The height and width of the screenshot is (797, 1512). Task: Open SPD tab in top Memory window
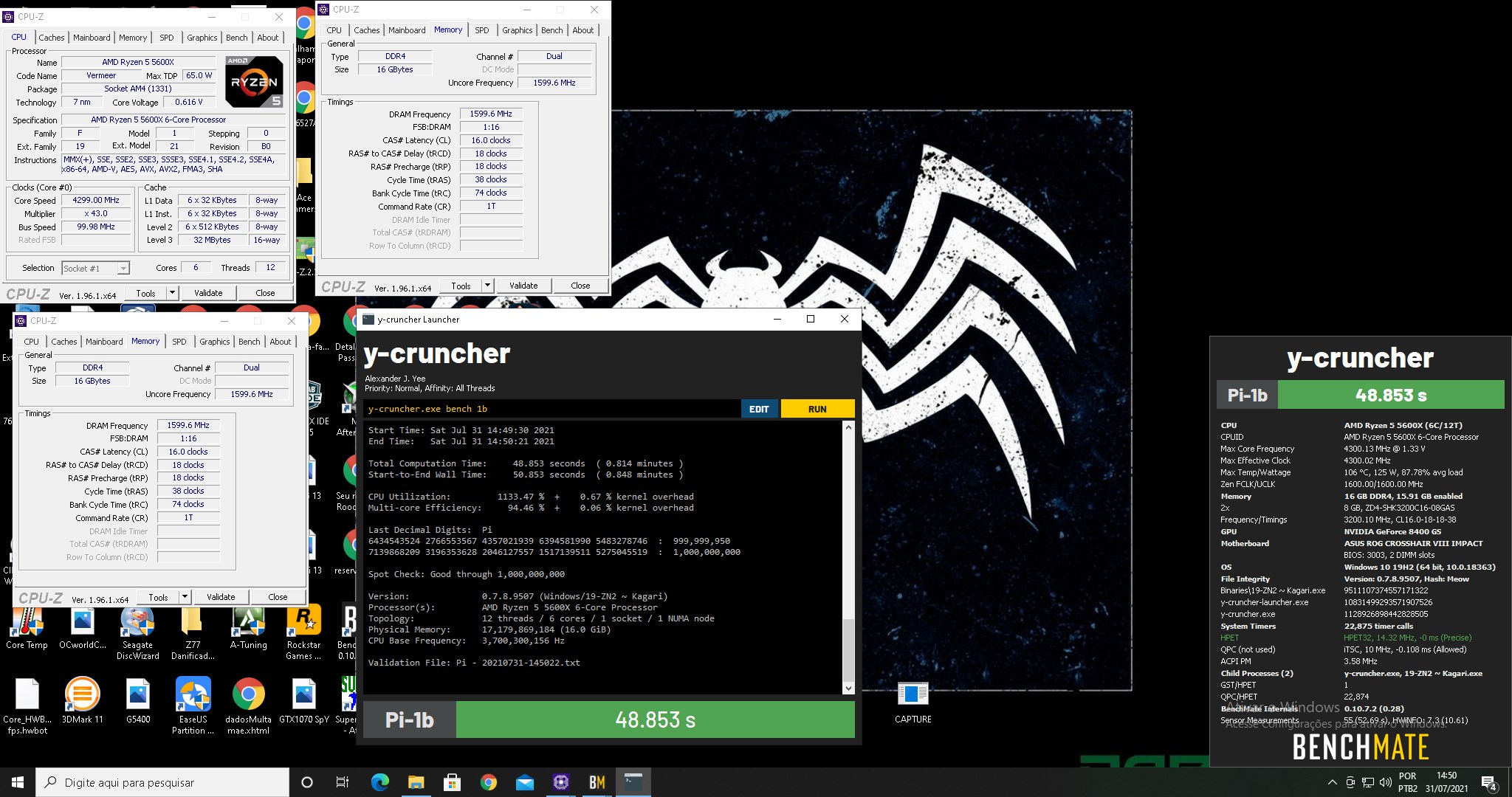coord(482,30)
